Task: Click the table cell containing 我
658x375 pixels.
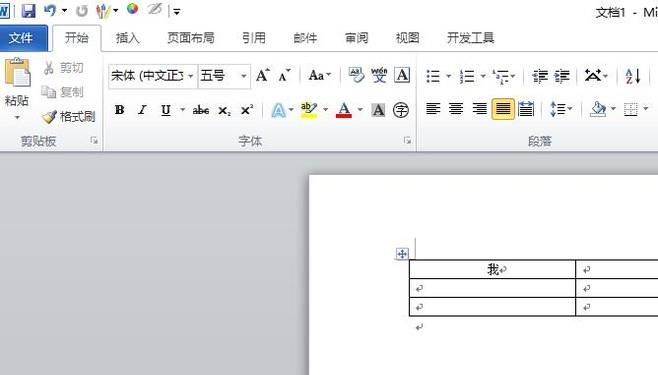Action: [492, 269]
